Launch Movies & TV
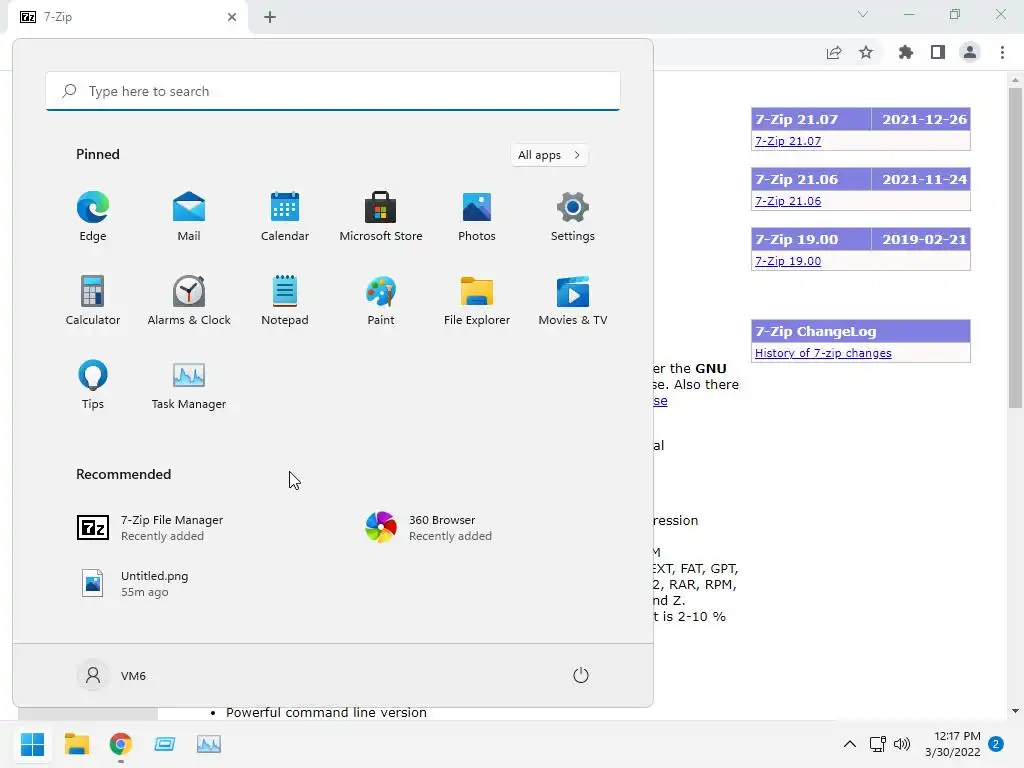The height and width of the screenshot is (768, 1024). (x=573, y=300)
